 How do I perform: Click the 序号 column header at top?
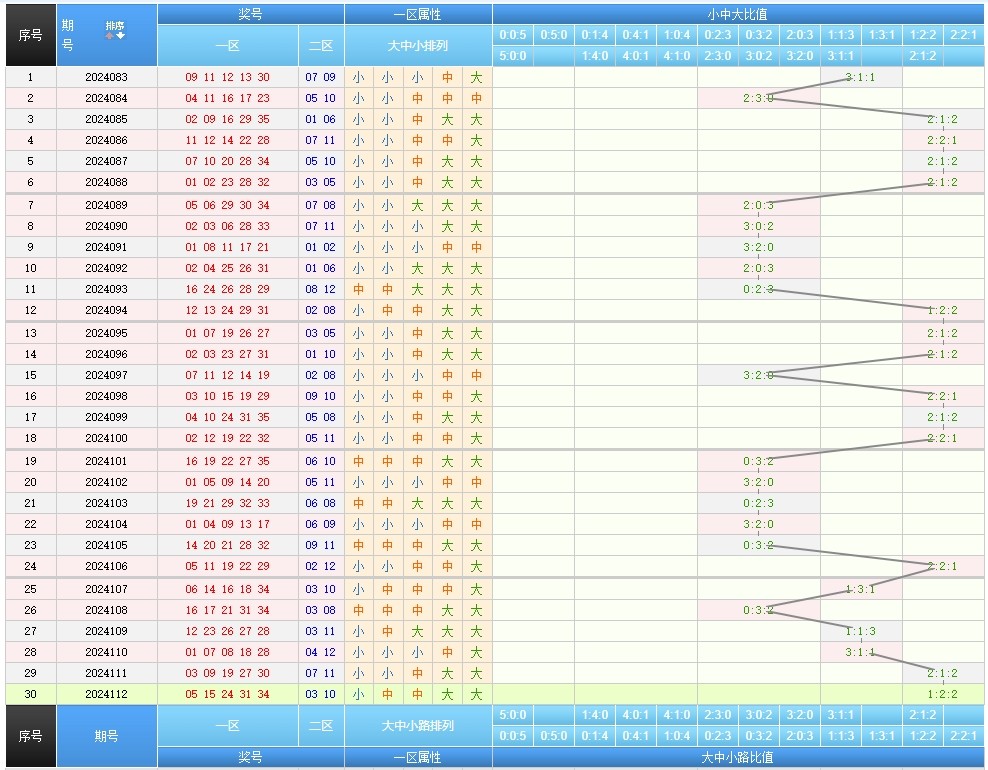(31, 35)
